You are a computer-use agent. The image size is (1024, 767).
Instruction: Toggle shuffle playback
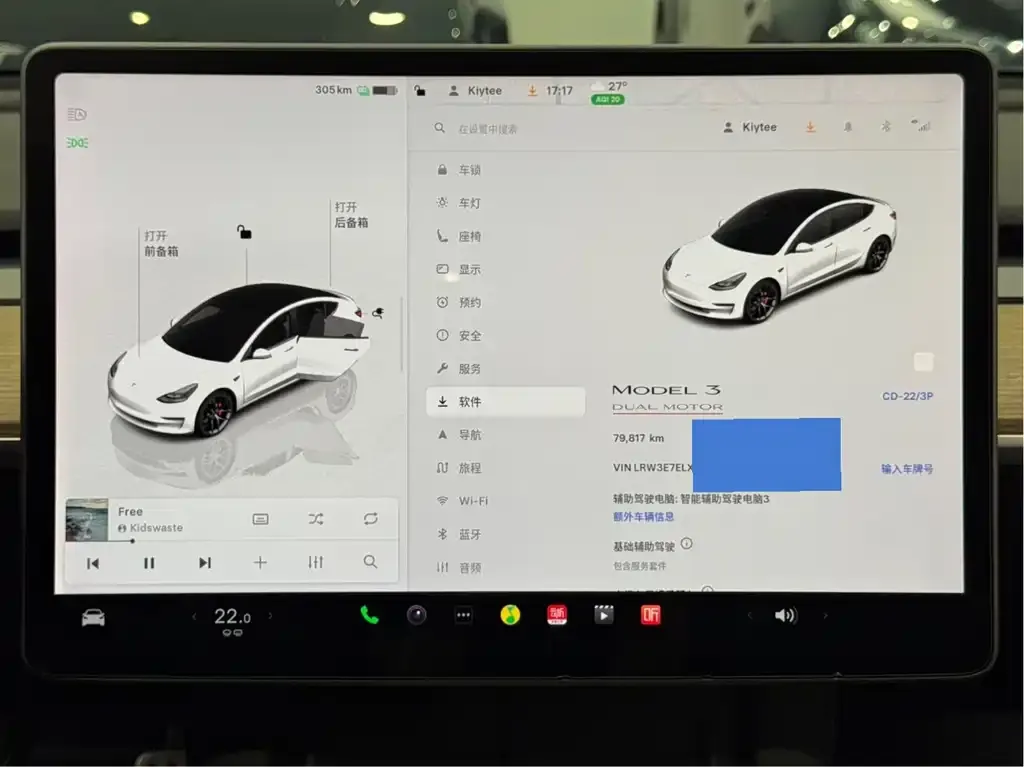[x=315, y=519]
